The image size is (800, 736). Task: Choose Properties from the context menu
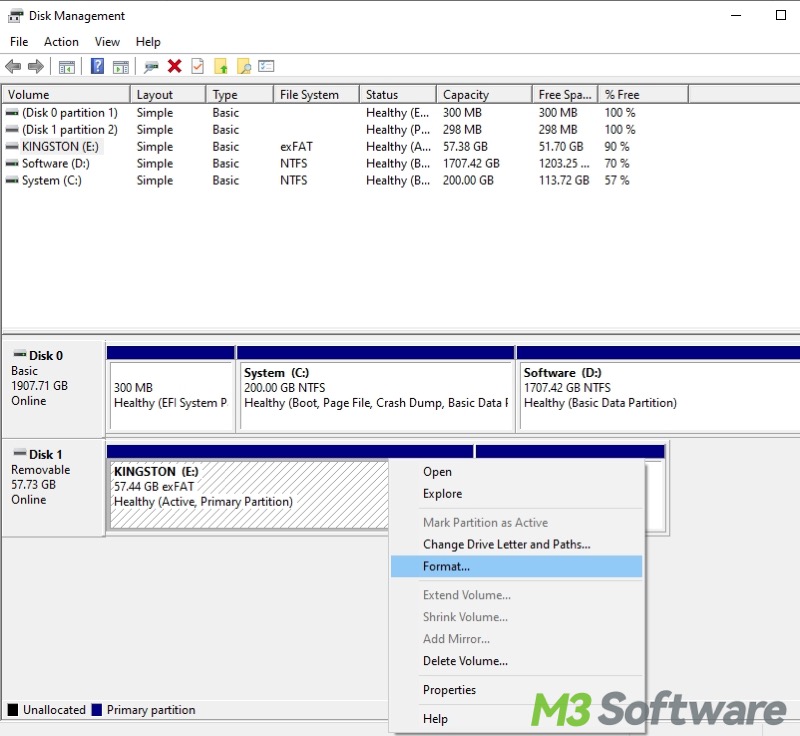(x=516, y=690)
